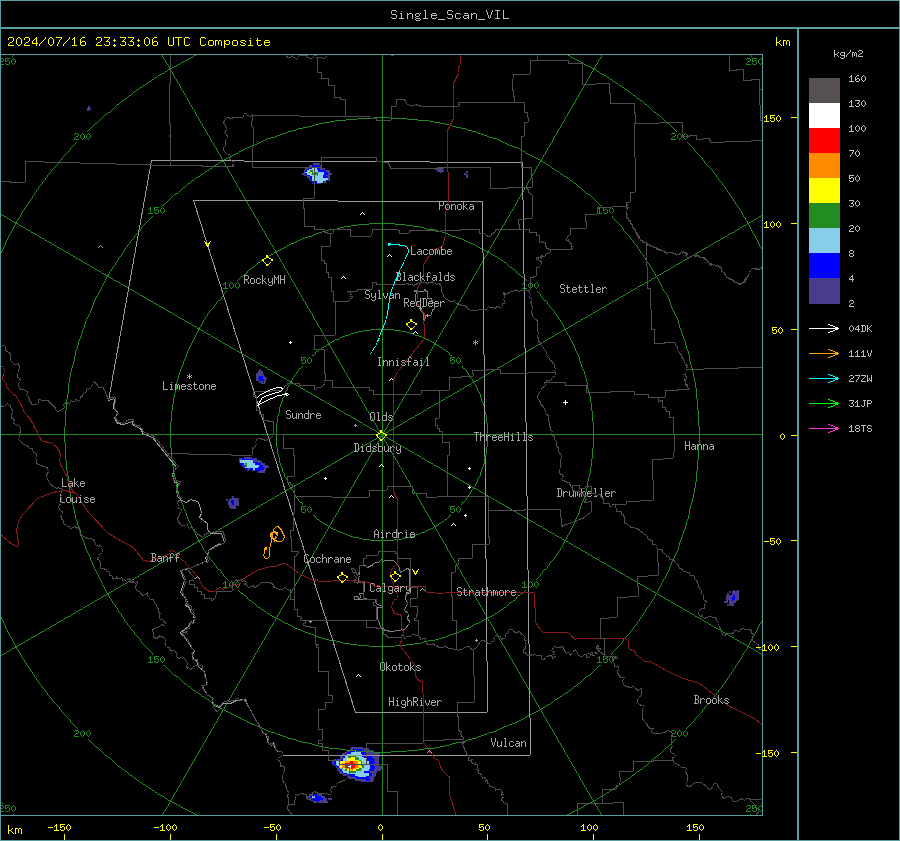Click the Calgary city label
The width and height of the screenshot is (900, 841).
[390, 588]
